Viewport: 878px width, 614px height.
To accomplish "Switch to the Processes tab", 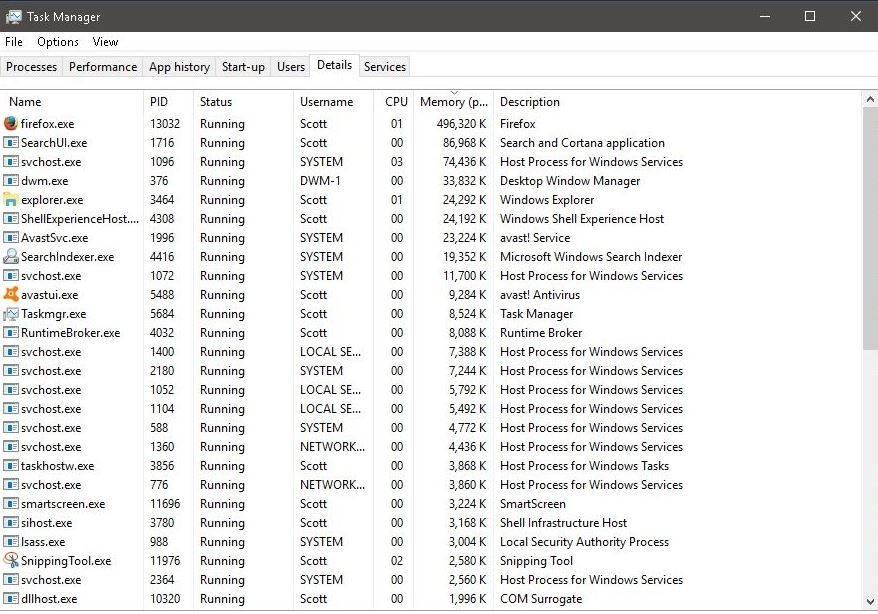I will click(x=31, y=67).
